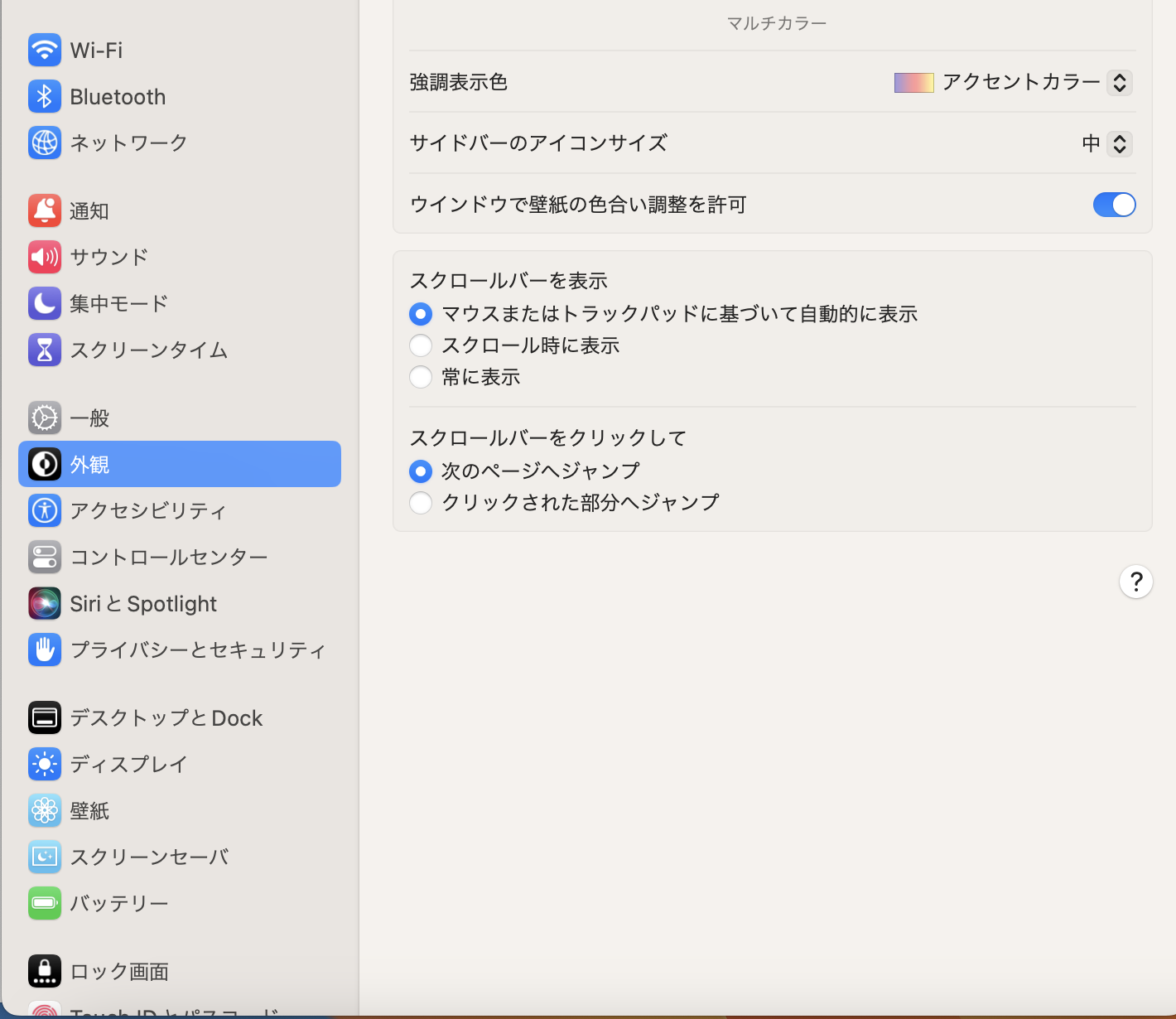
Task: Click the 通知 bell icon
Action: click(x=45, y=210)
